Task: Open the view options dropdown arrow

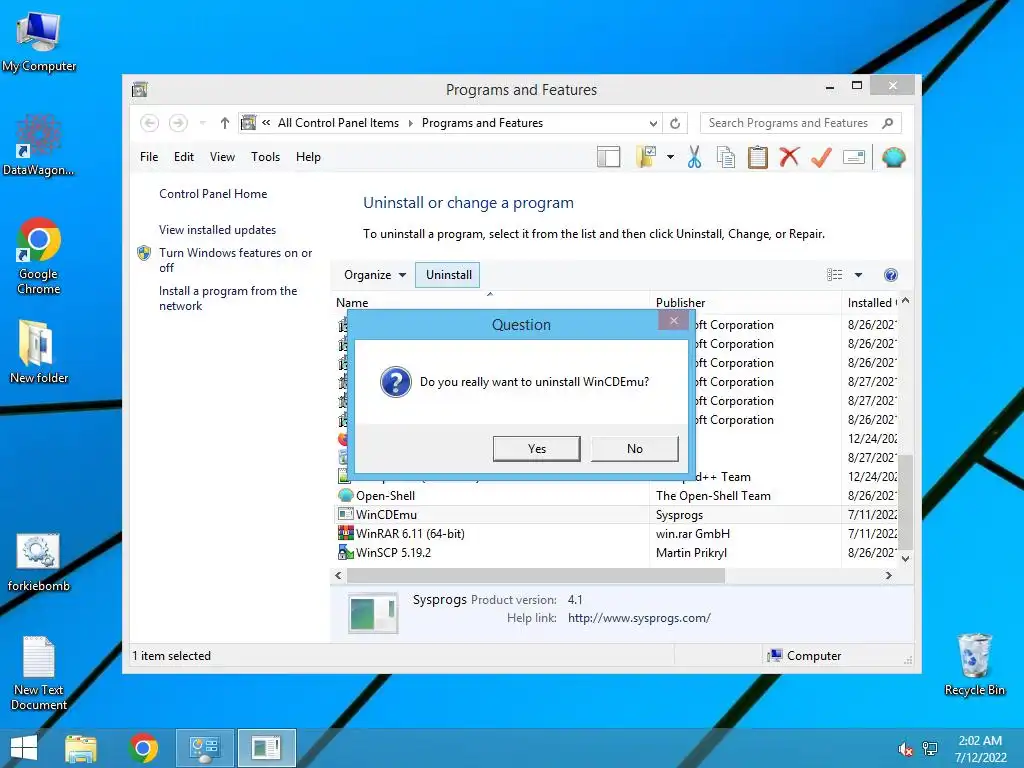Action: pos(858,275)
